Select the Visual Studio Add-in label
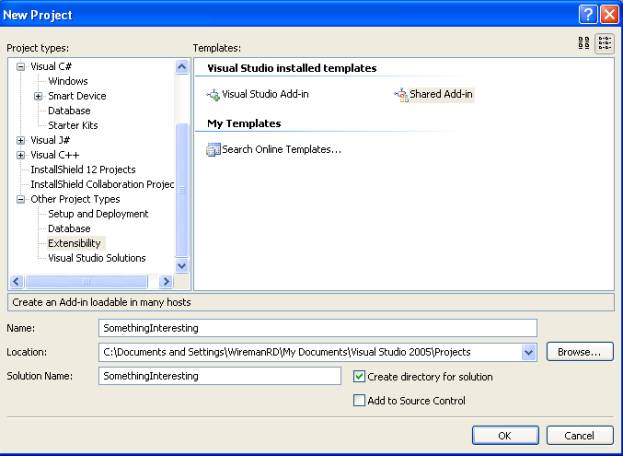The width and height of the screenshot is (623, 456). click(x=265, y=94)
